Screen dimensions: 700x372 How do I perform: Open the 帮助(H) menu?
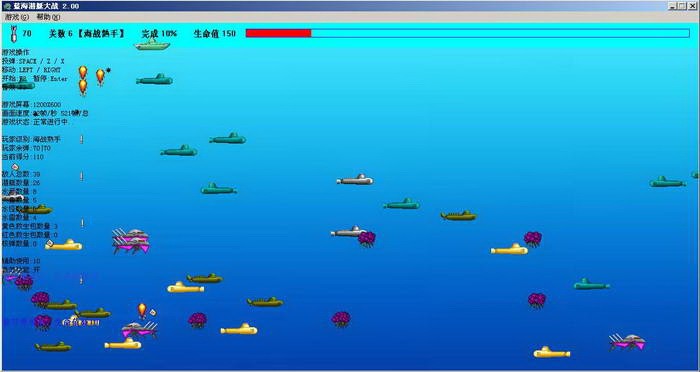pos(48,17)
